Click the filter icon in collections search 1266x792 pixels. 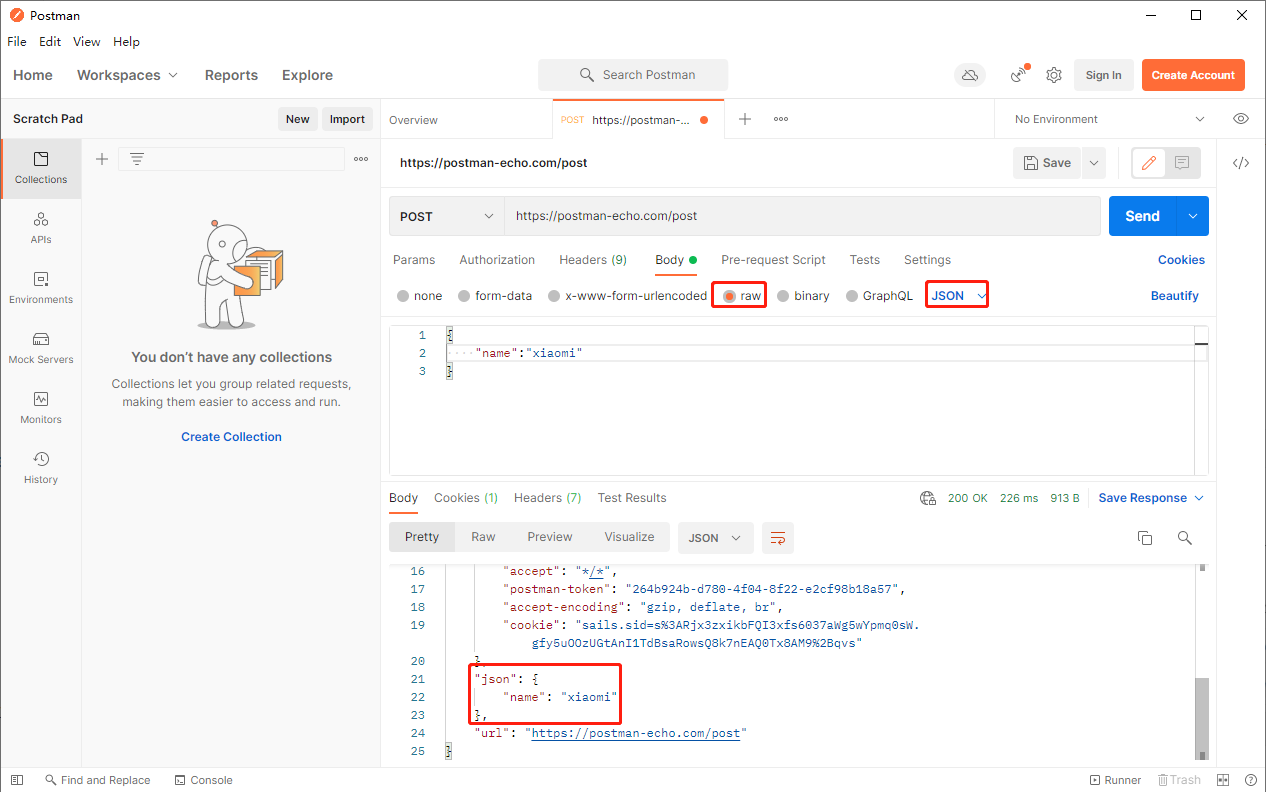(x=137, y=159)
